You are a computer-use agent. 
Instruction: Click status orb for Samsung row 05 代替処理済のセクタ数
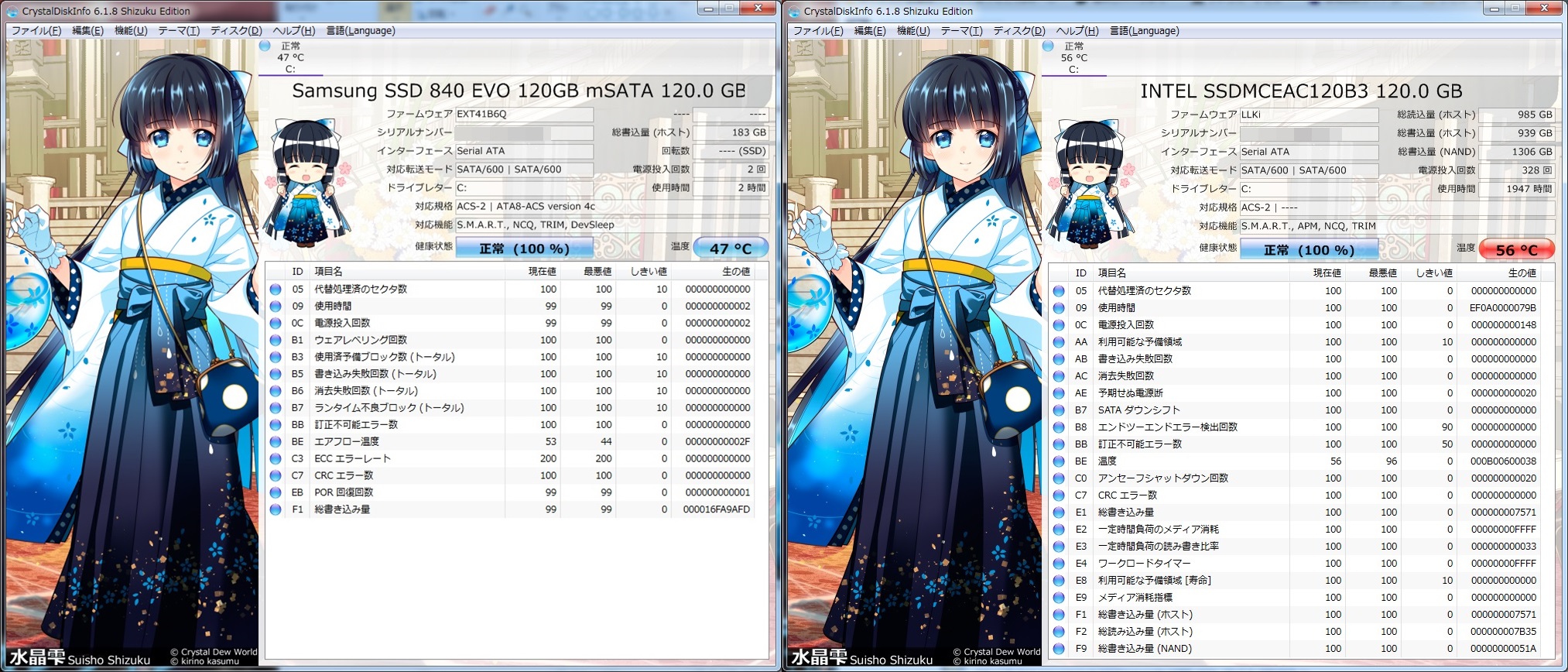(x=276, y=289)
